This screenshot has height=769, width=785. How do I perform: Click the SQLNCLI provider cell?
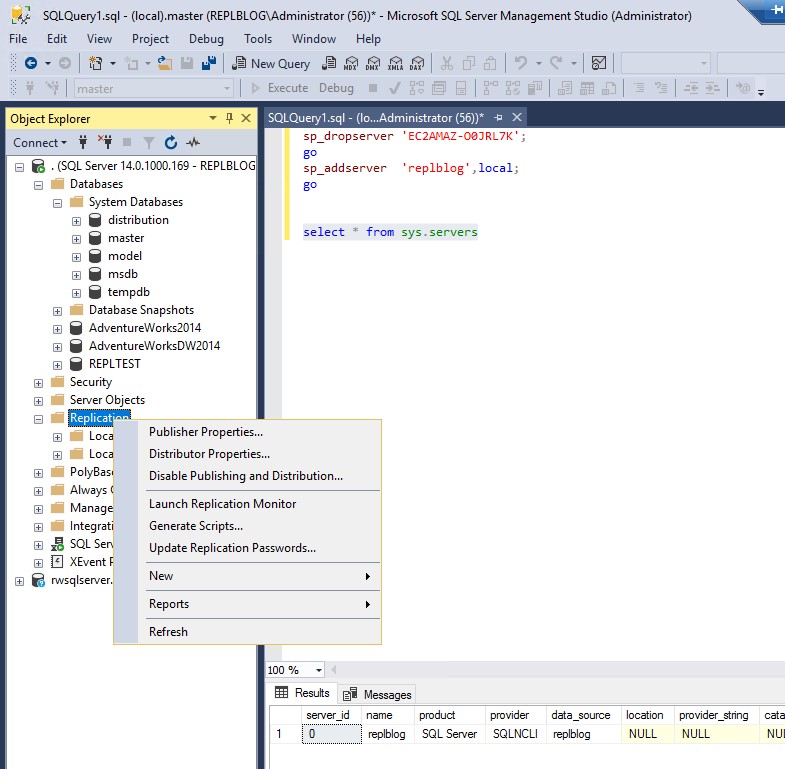515,734
